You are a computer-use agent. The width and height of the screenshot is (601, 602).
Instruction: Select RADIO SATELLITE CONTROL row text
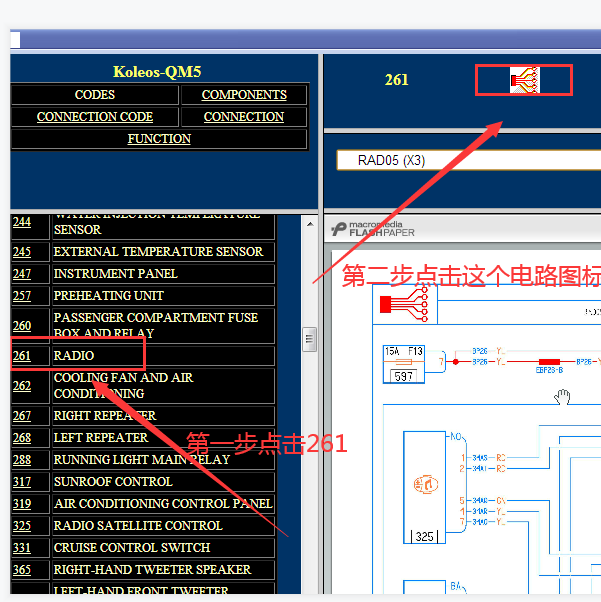(138, 526)
